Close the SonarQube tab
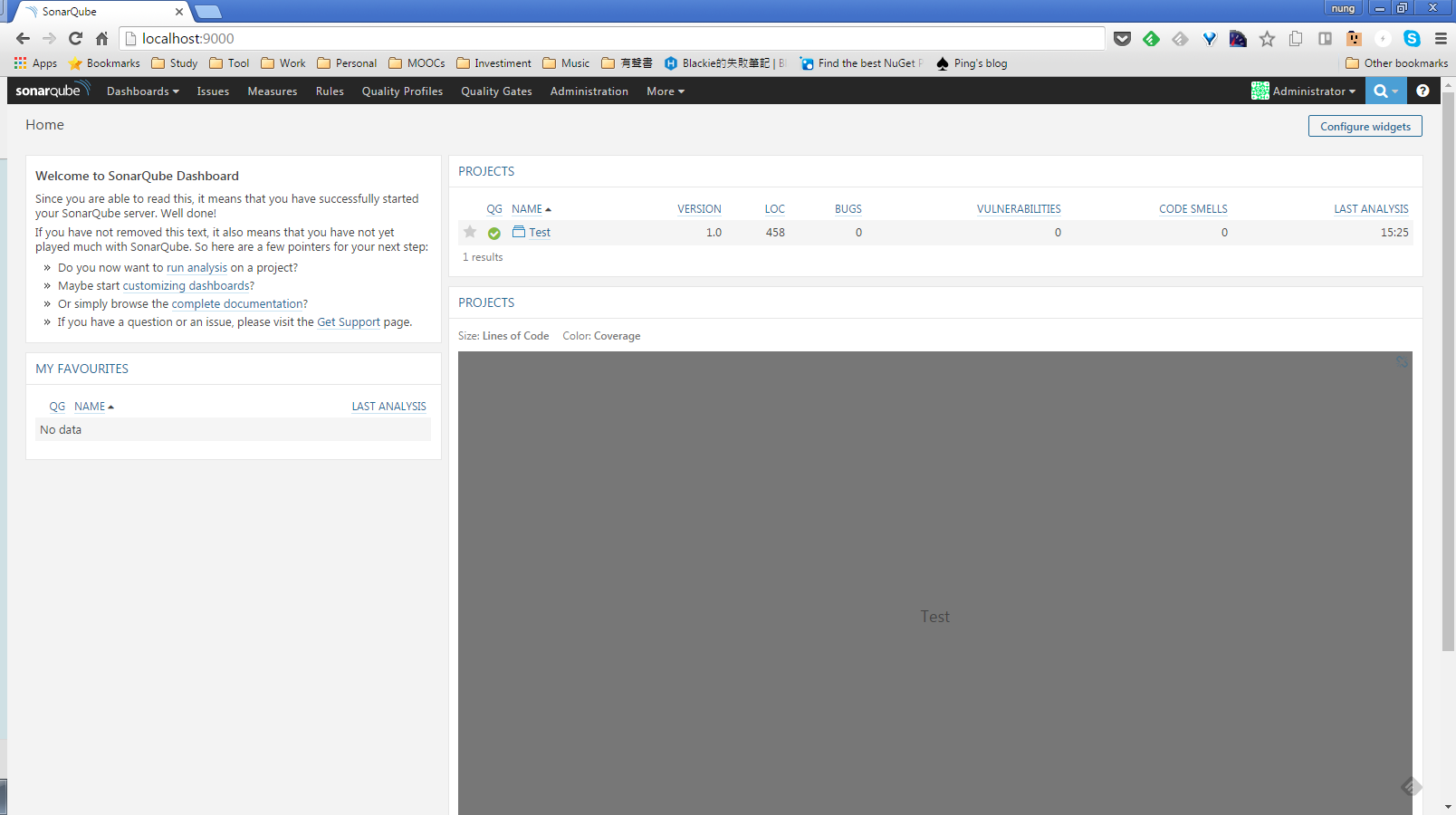The image size is (1456, 815). [x=178, y=12]
